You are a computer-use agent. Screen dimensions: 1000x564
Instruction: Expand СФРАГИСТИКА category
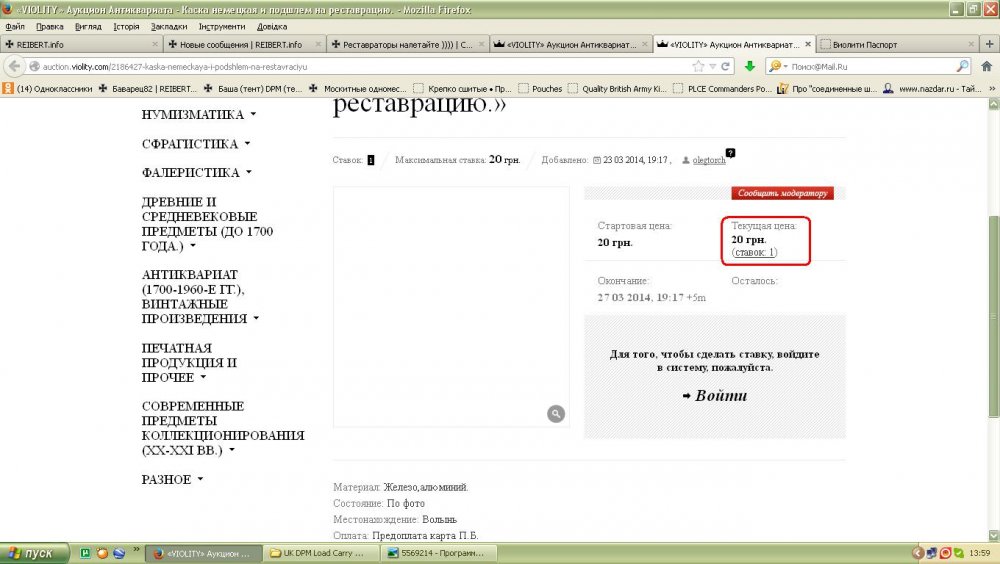[x=196, y=144]
